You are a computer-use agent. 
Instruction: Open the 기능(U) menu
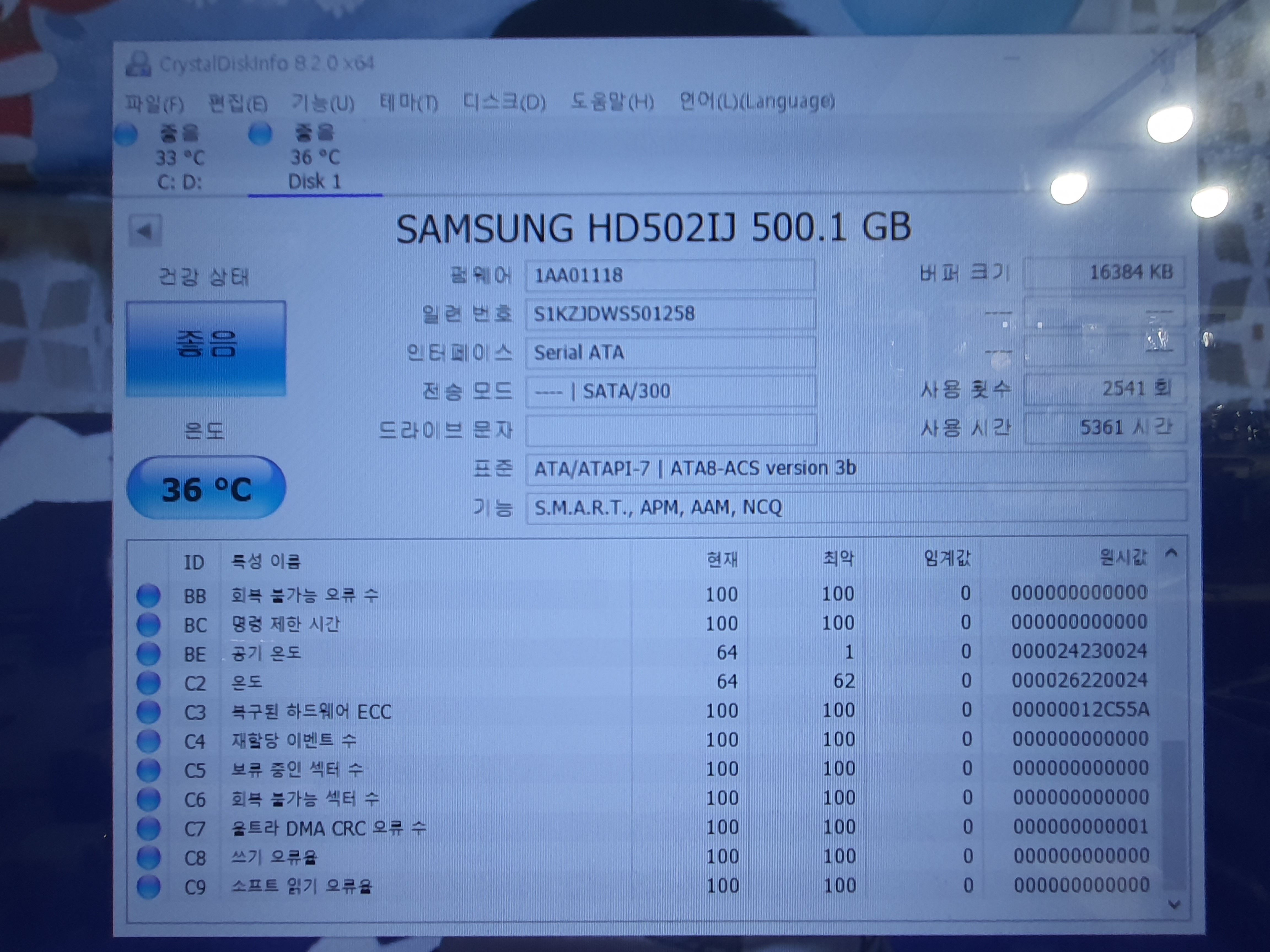tap(323, 103)
